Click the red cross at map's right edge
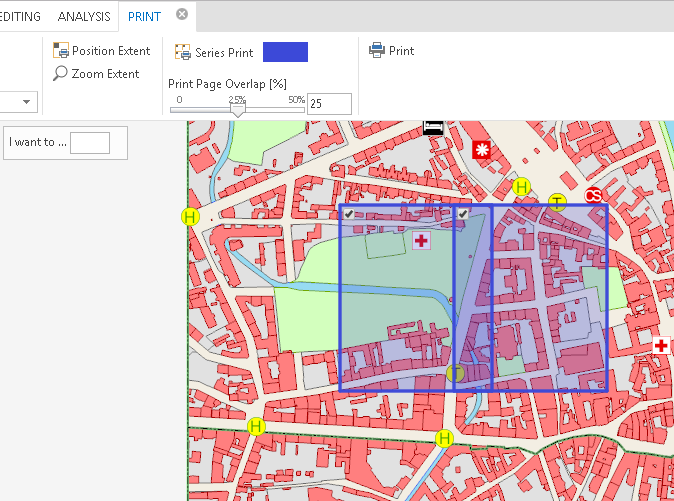 (x=661, y=345)
